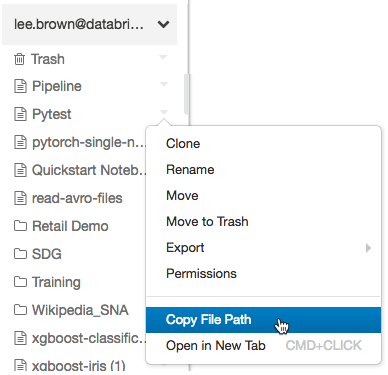The width and height of the screenshot is (388, 375).
Task: Click the Pytest notebook file icon
Action: pyautogui.click(x=20, y=114)
